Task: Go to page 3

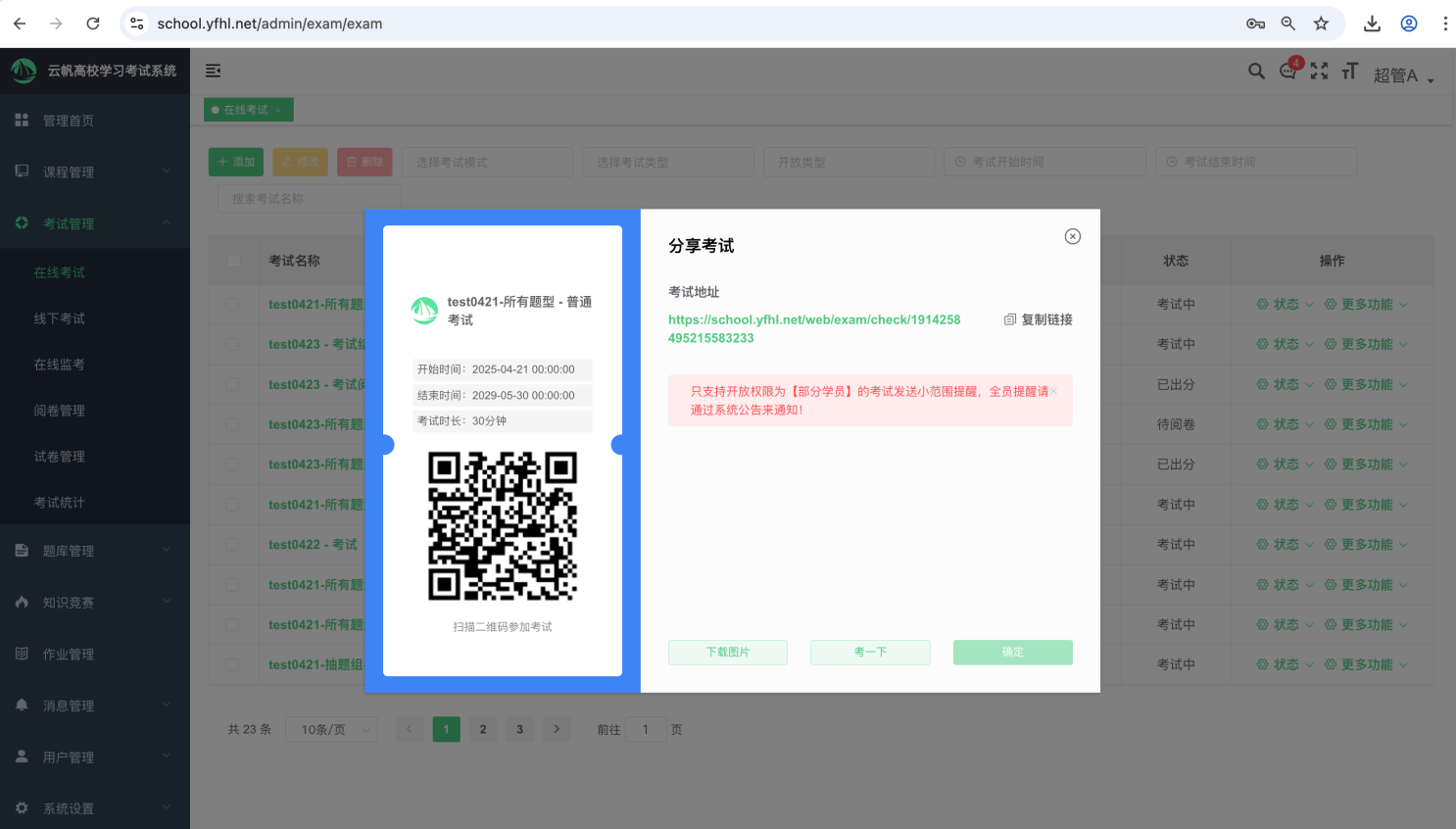Action: [x=520, y=730]
